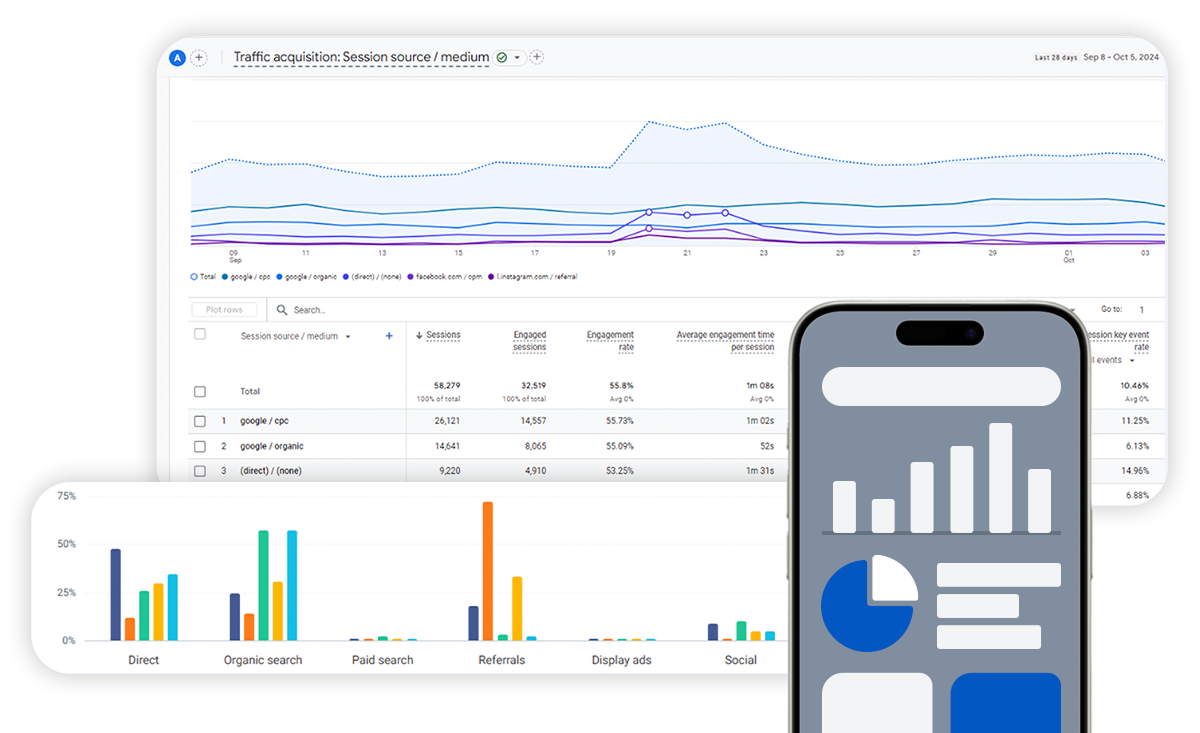Click the 'Total' legend marker under the chart

pyautogui.click(x=194, y=277)
